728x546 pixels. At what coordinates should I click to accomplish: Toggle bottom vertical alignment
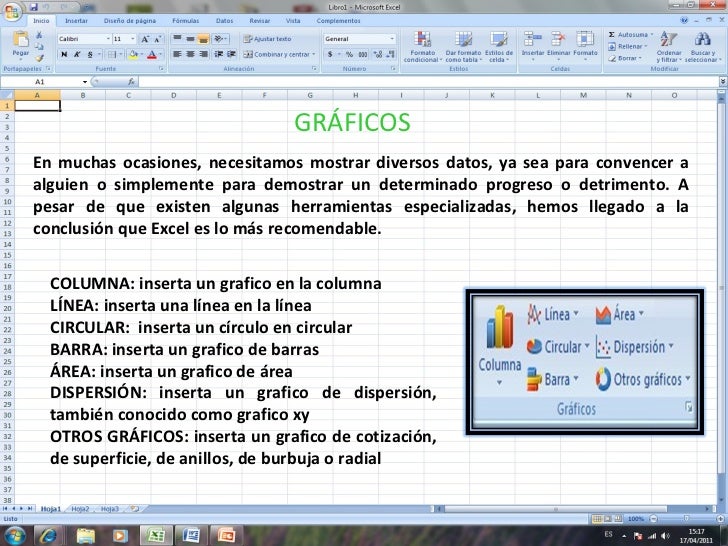[203, 39]
